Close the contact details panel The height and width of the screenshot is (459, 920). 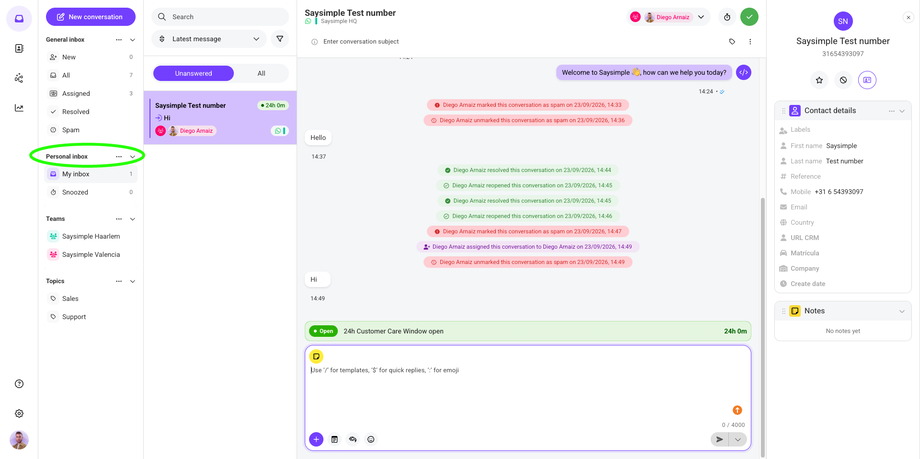(x=908, y=18)
